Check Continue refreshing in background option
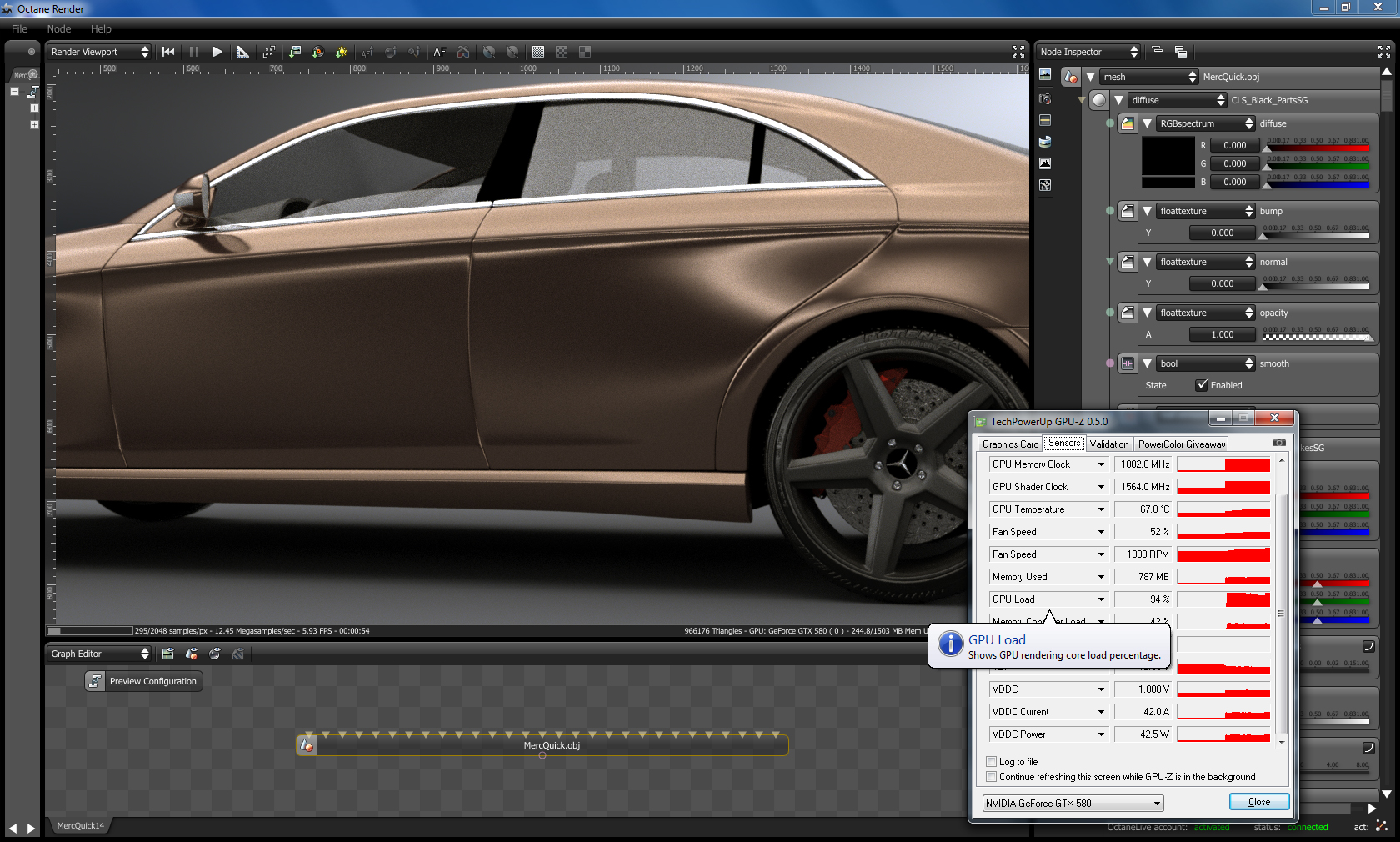The image size is (1400, 842). [x=992, y=777]
